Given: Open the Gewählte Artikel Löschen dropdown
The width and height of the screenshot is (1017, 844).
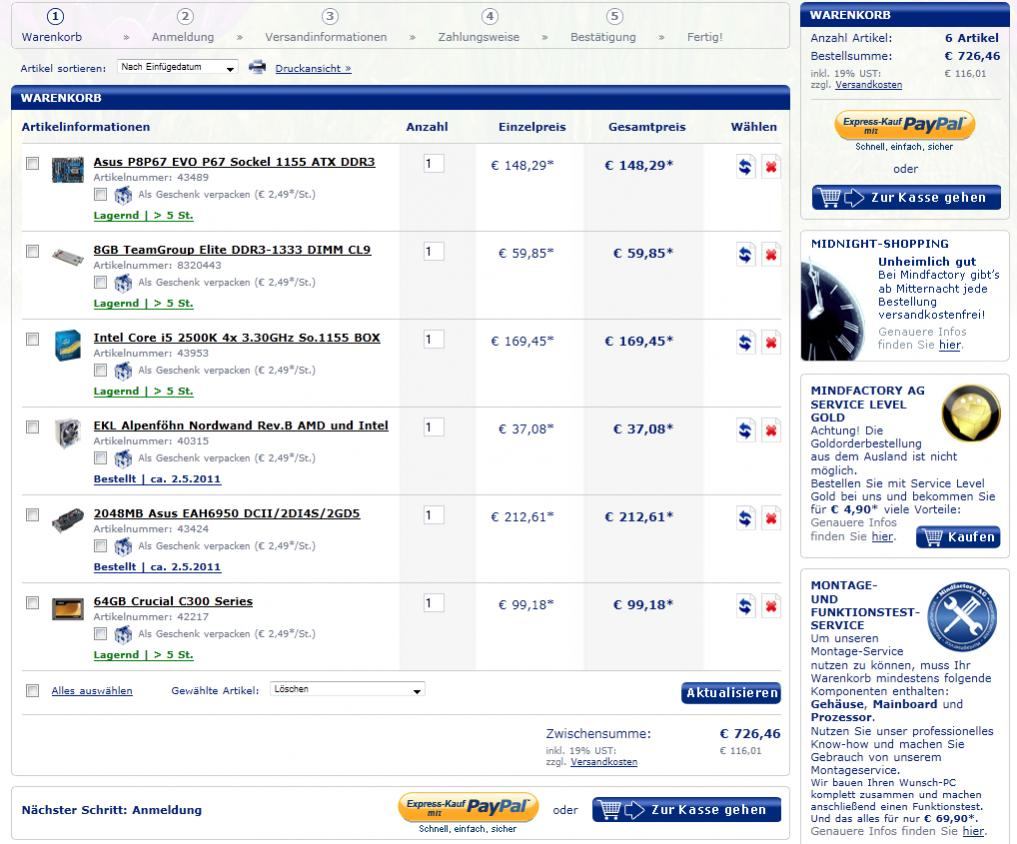Looking at the screenshot, I should click(x=347, y=689).
